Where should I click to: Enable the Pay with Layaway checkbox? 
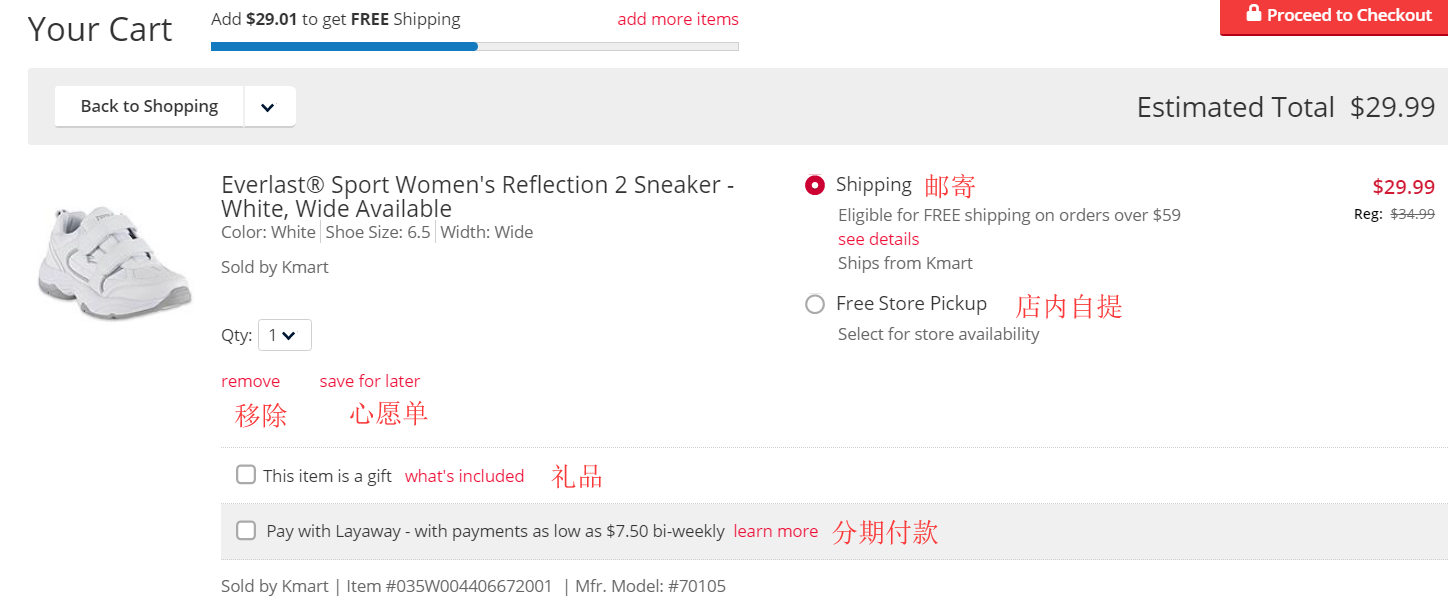point(246,530)
